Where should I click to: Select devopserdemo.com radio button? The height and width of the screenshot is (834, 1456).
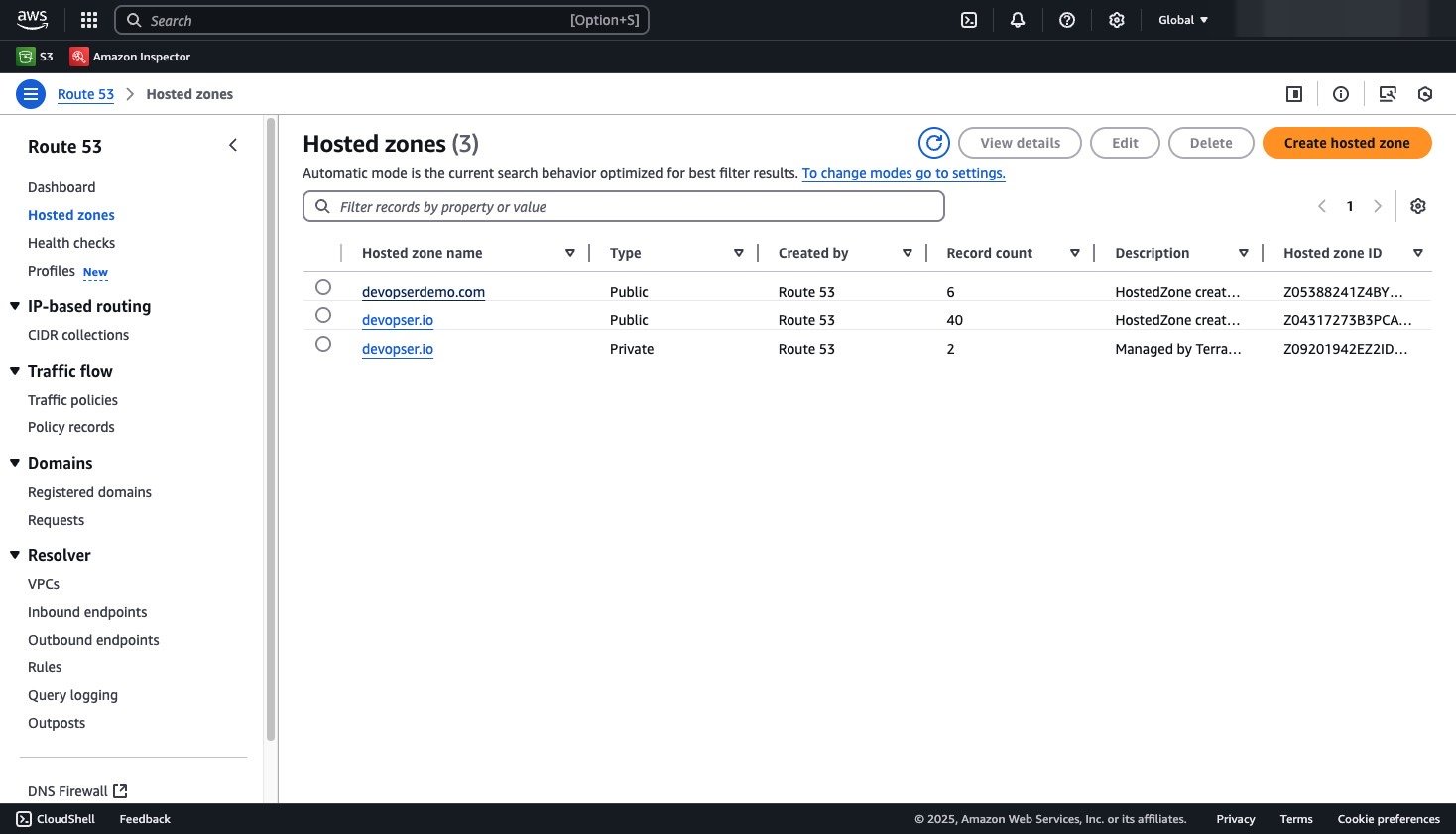[323, 287]
